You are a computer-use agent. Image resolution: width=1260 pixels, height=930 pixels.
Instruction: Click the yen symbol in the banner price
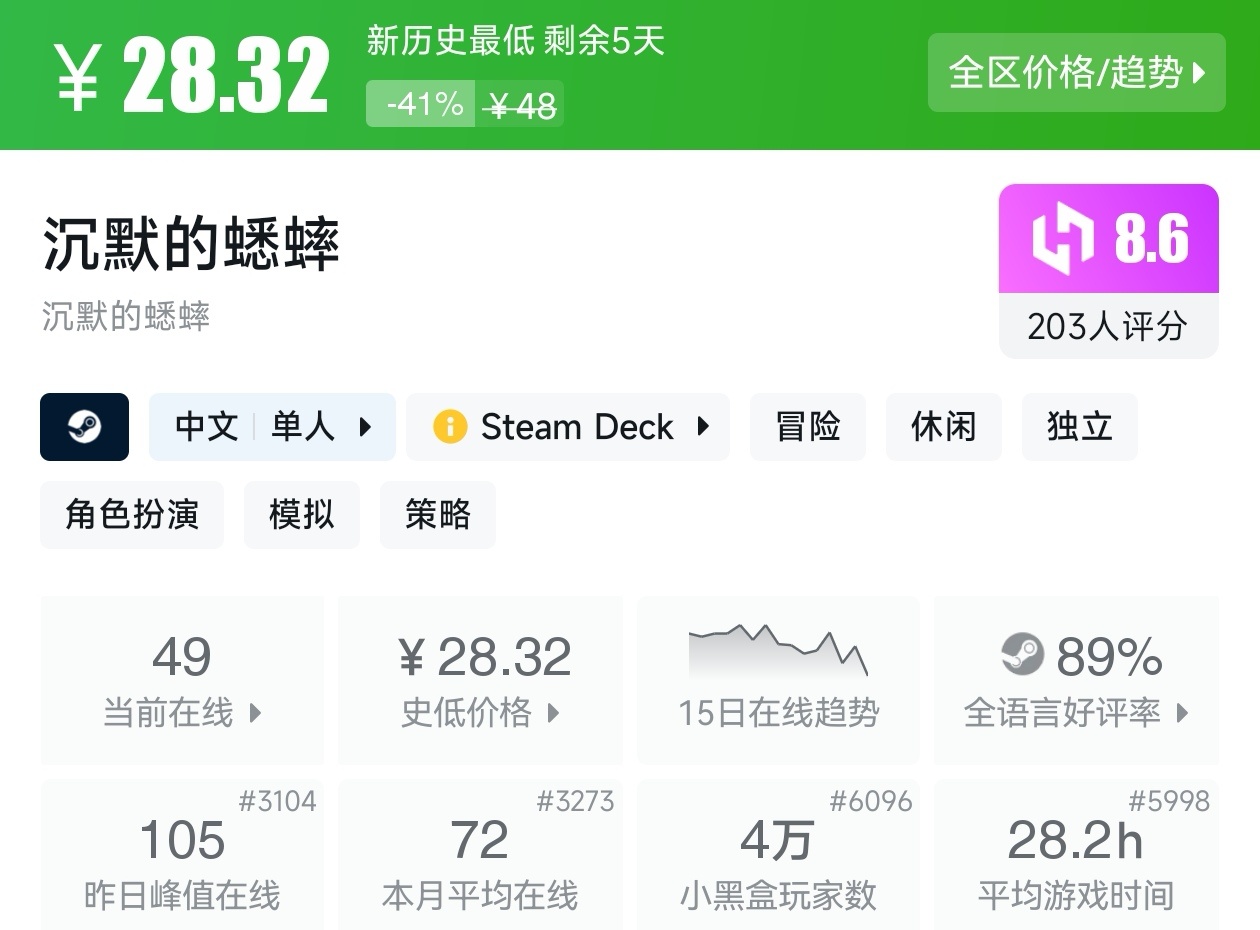tap(78, 76)
